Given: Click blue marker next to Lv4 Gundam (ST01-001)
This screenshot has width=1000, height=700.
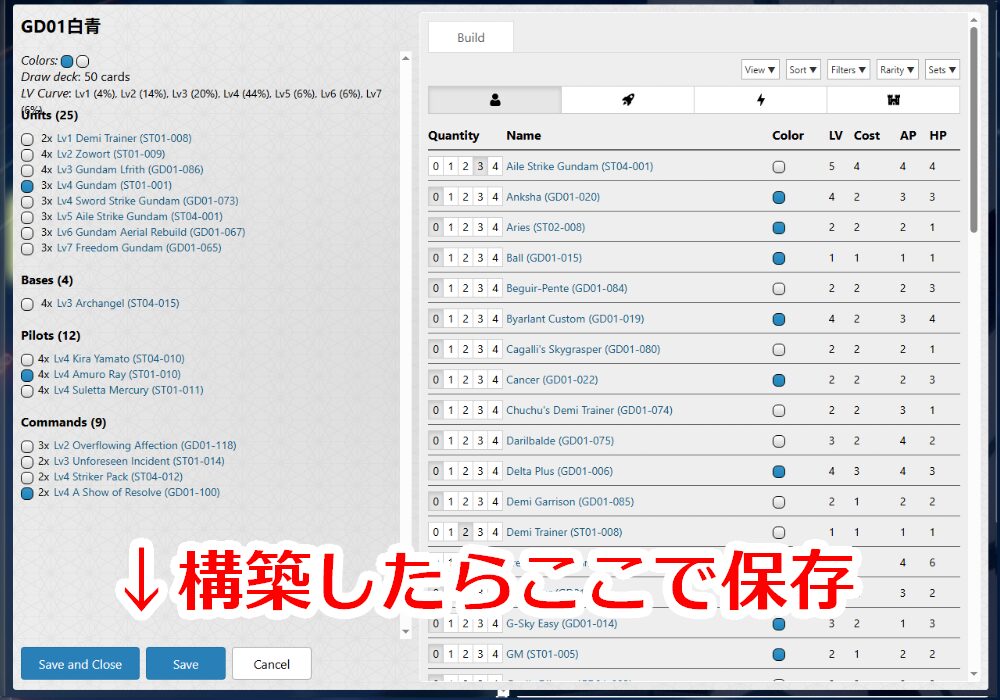Looking at the screenshot, I should tap(27, 186).
